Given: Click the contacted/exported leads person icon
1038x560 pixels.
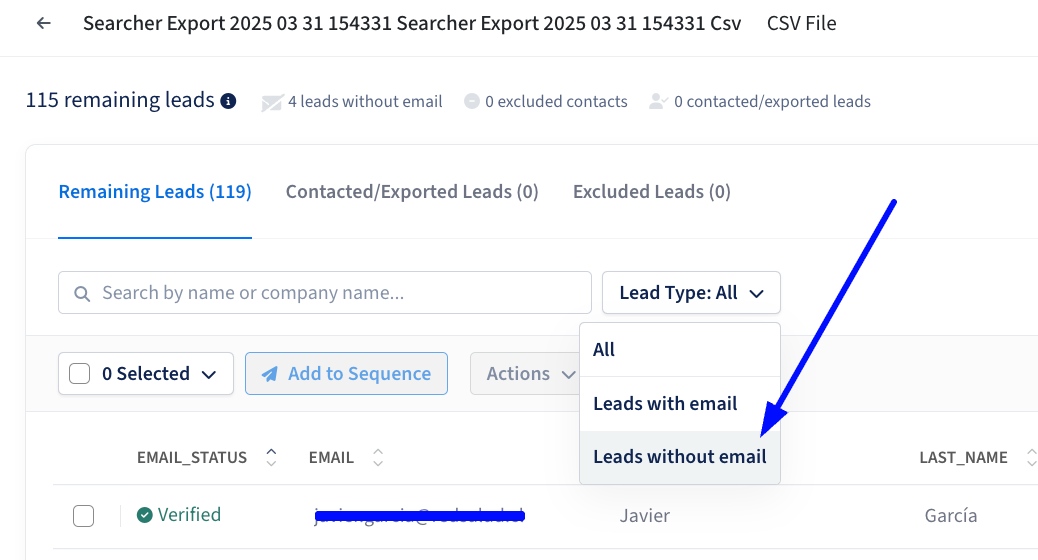Looking at the screenshot, I should (x=658, y=101).
